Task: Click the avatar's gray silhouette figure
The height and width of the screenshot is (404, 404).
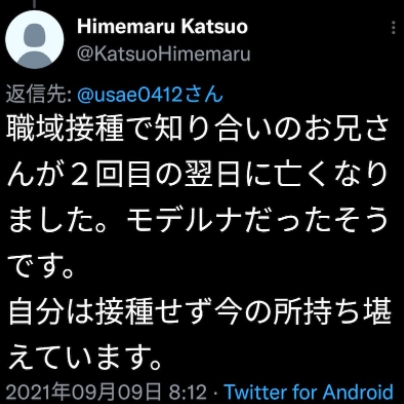Action: click(x=35, y=45)
